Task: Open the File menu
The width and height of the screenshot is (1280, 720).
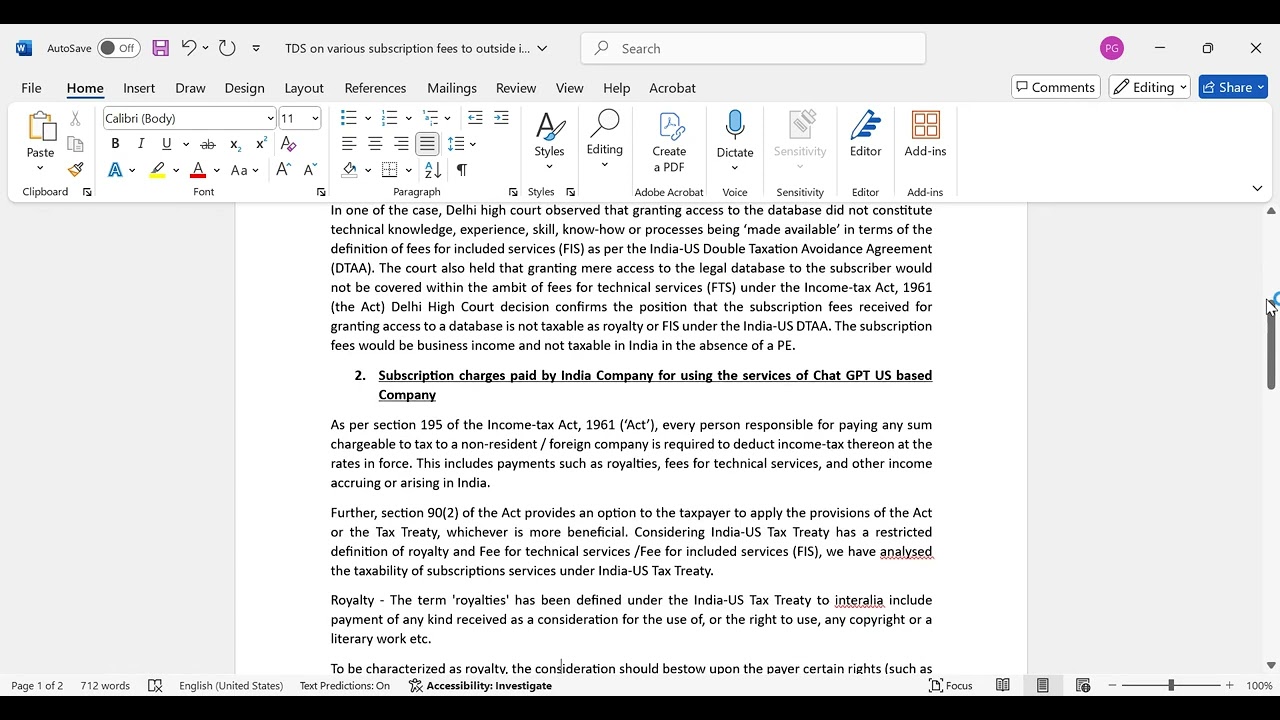Action: 31,88
